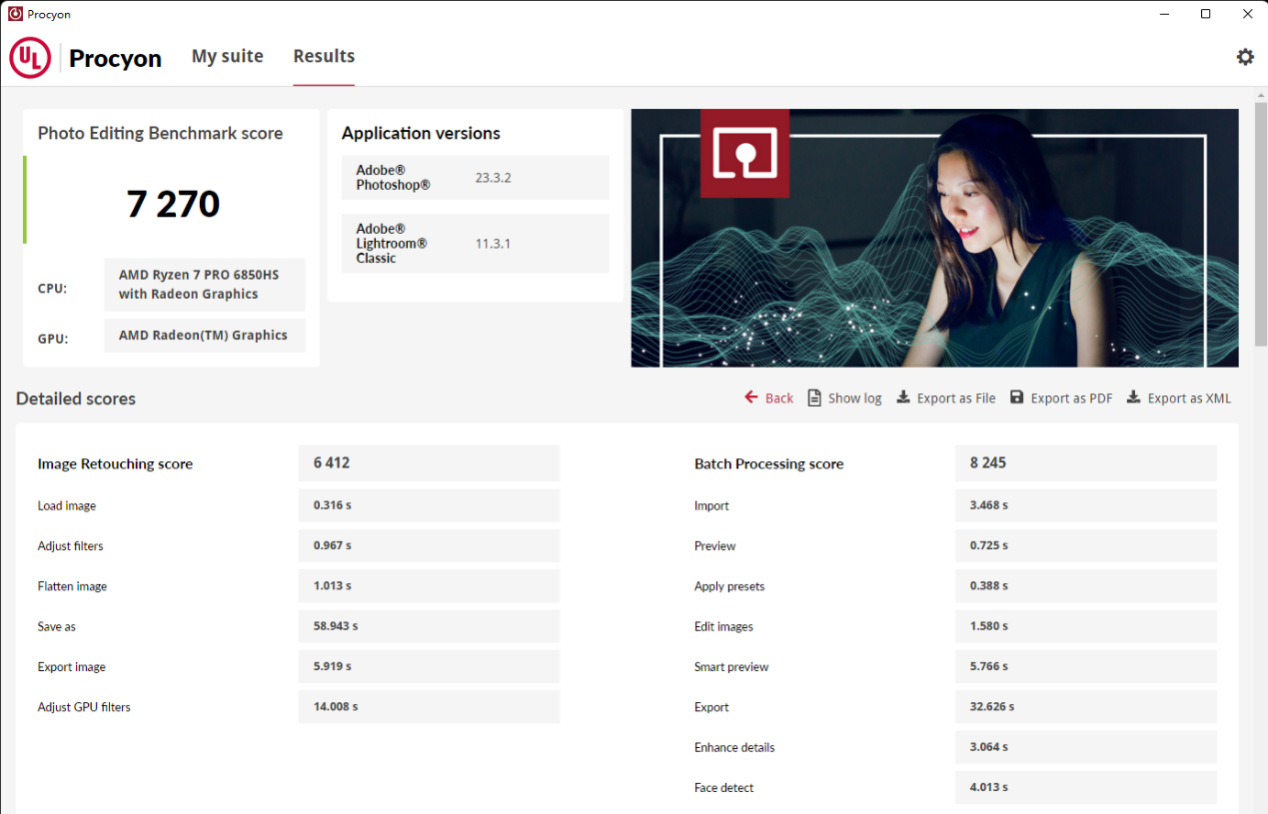The height and width of the screenshot is (814, 1268).
Task: Open Show log
Action: 845,398
